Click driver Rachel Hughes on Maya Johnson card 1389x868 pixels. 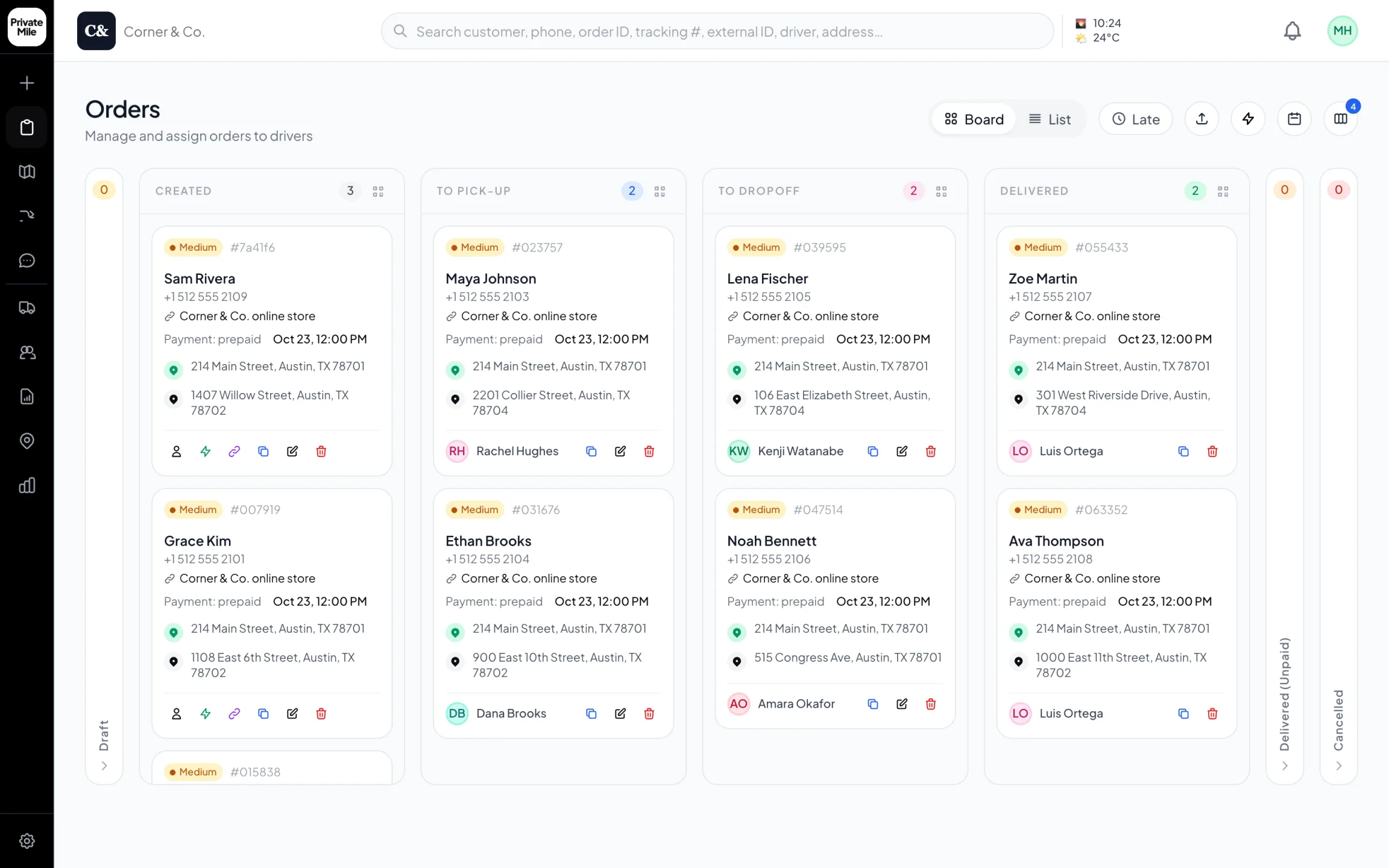[x=517, y=451]
